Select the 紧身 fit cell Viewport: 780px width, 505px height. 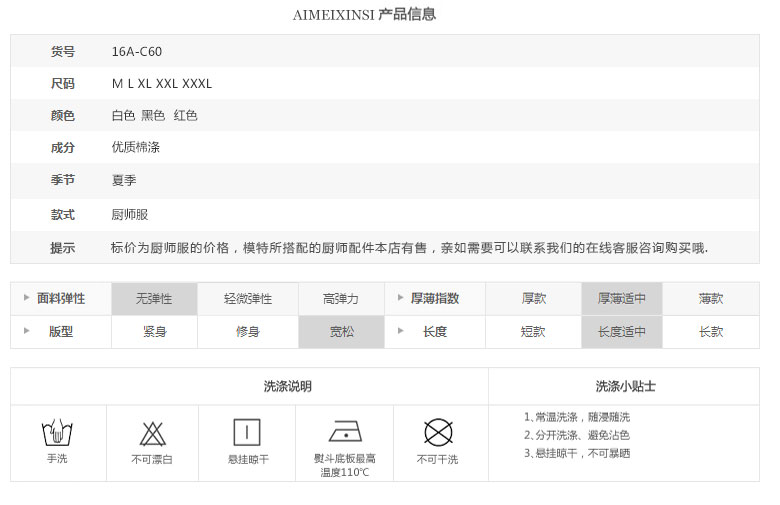[154, 332]
